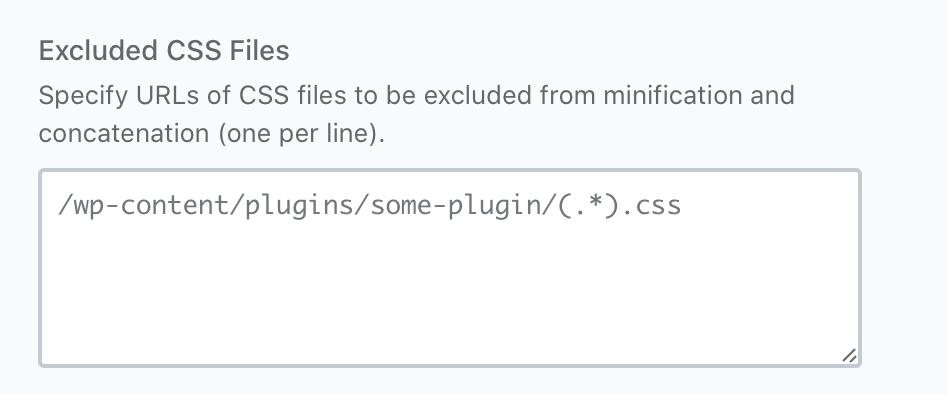The image size is (948, 394).
Task: Click the placeholder text /wp-content/plugins/some-plugin/(.*).css
Action: point(369,206)
